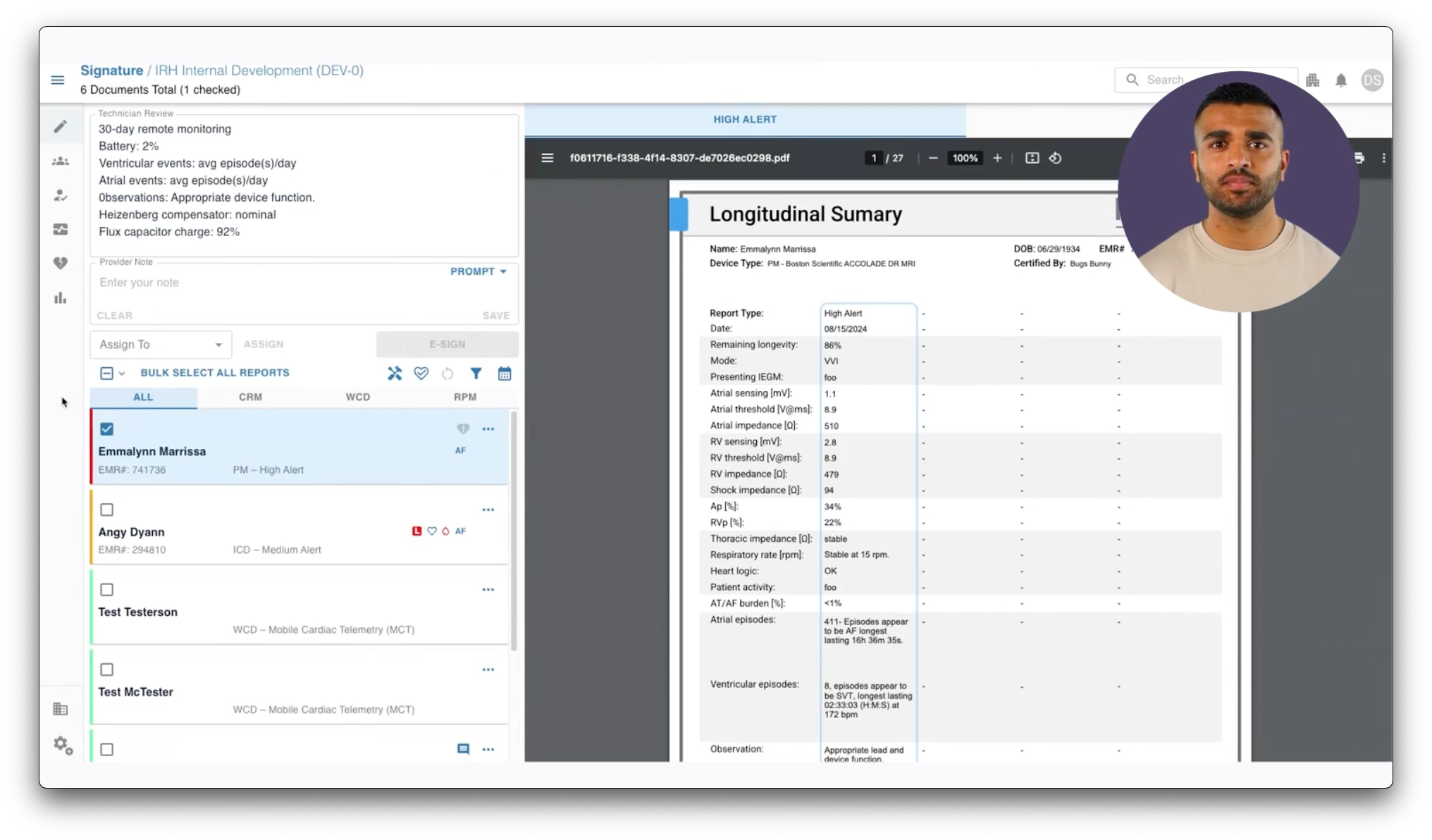
Task: Switch to the CRM tab
Action: pyautogui.click(x=250, y=397)
